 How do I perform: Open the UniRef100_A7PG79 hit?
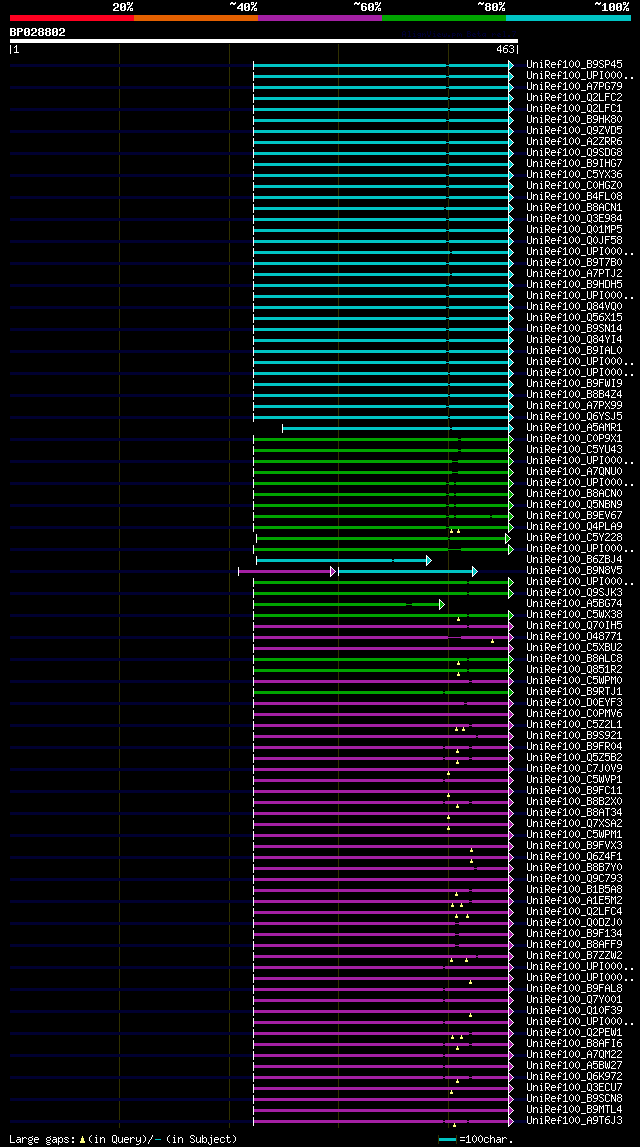click(574, 86)
